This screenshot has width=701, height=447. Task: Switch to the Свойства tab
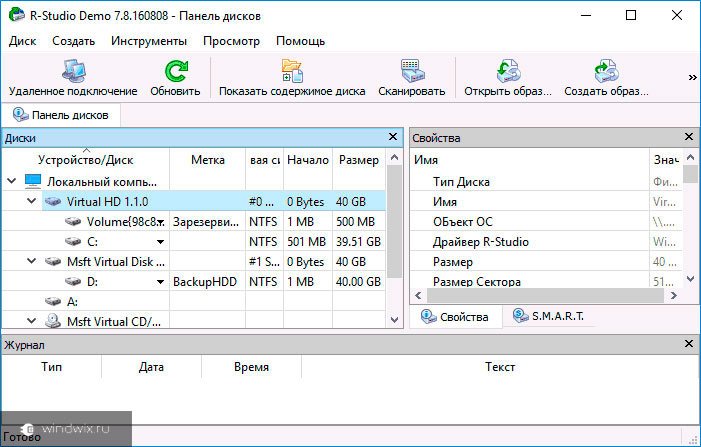455,316
